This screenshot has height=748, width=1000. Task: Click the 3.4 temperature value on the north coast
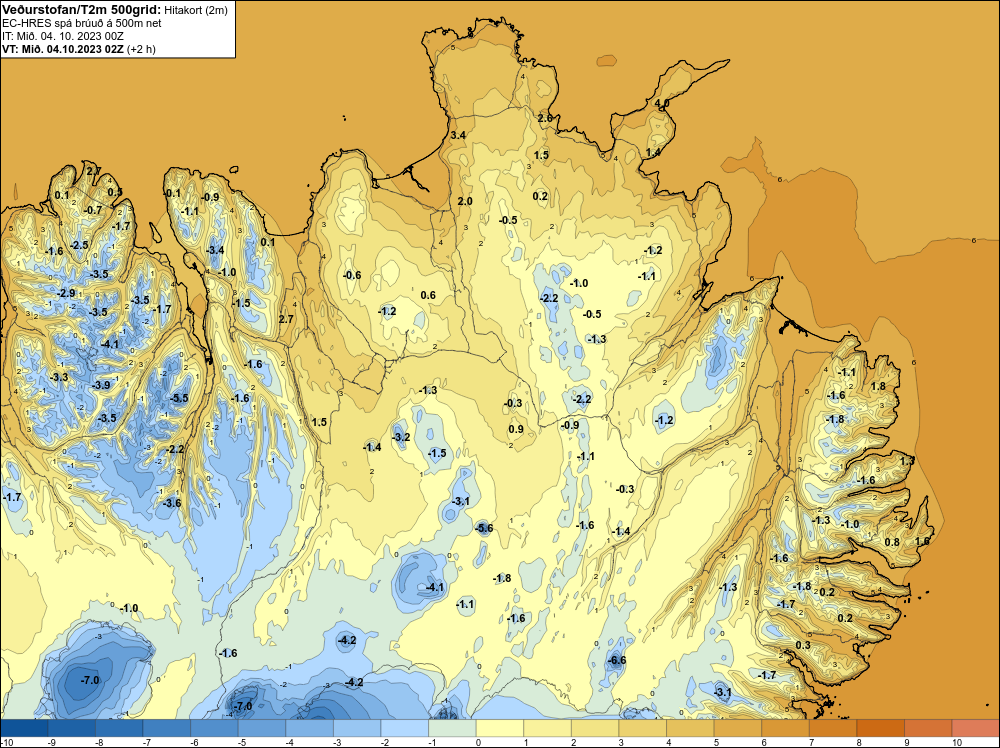[x=458, y=135]
